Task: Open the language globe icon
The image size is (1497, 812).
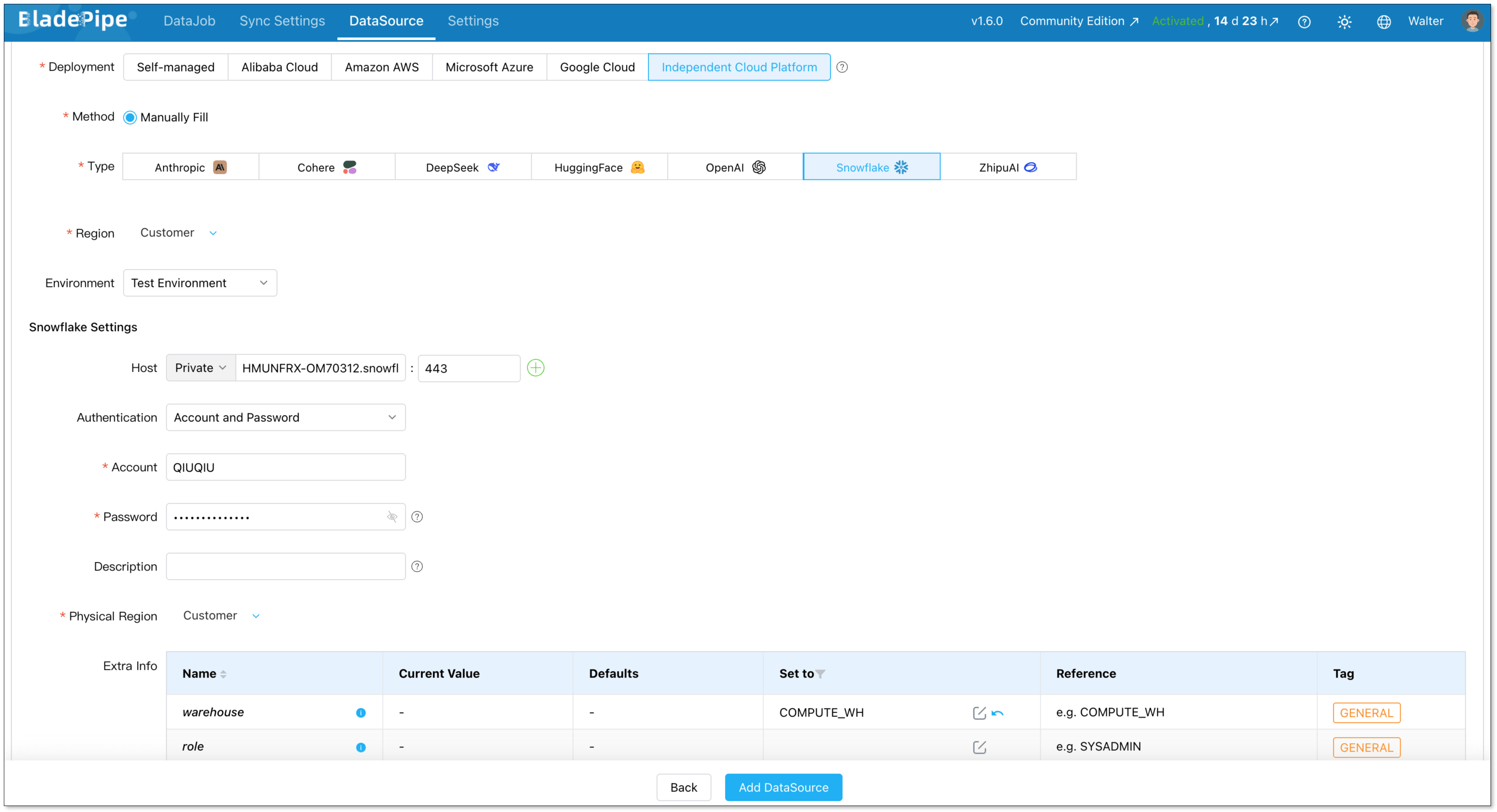Action: click(x=1384, y=21)
